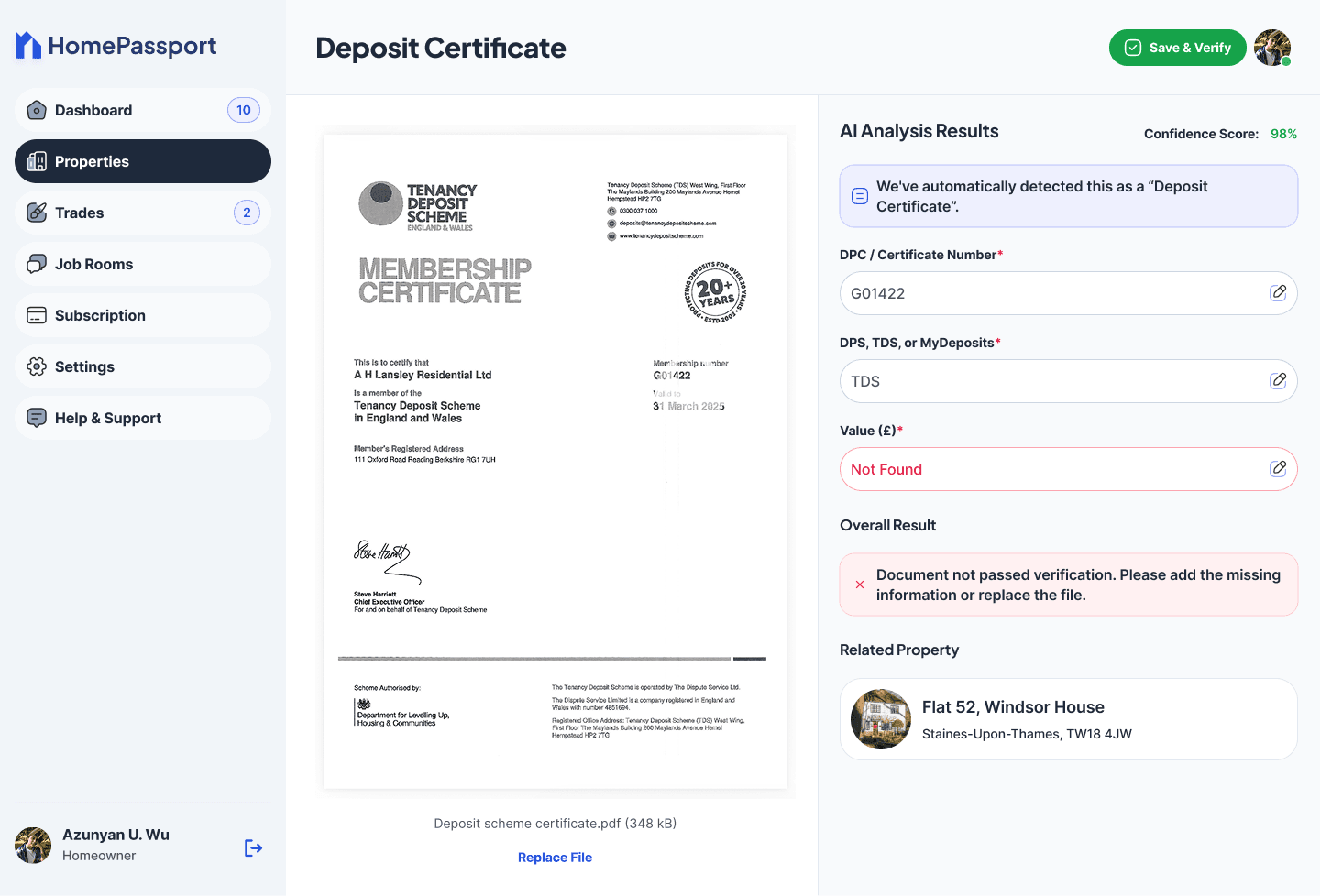Image resolution: width=1320 pixels, height=896 pixels.
Task: Click the Windsor House property thumbnail
Action: [x=881, y=719]
